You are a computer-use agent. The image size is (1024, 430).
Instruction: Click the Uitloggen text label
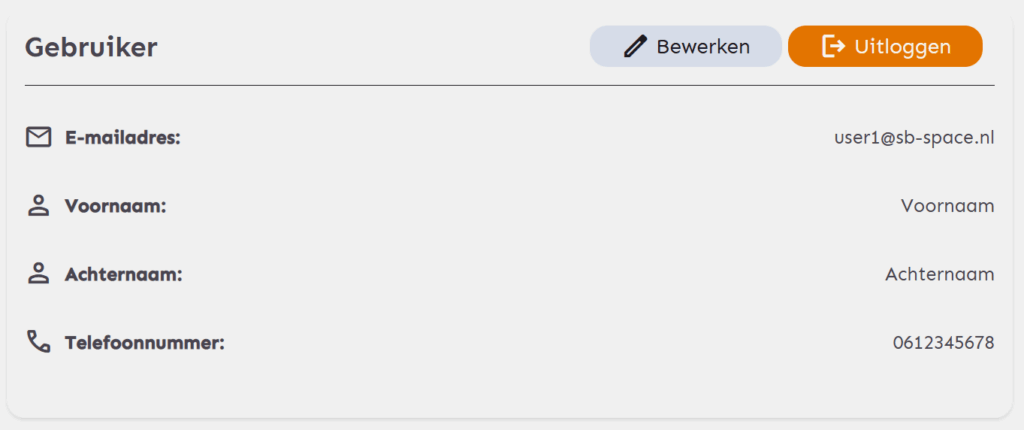point(903,47)
